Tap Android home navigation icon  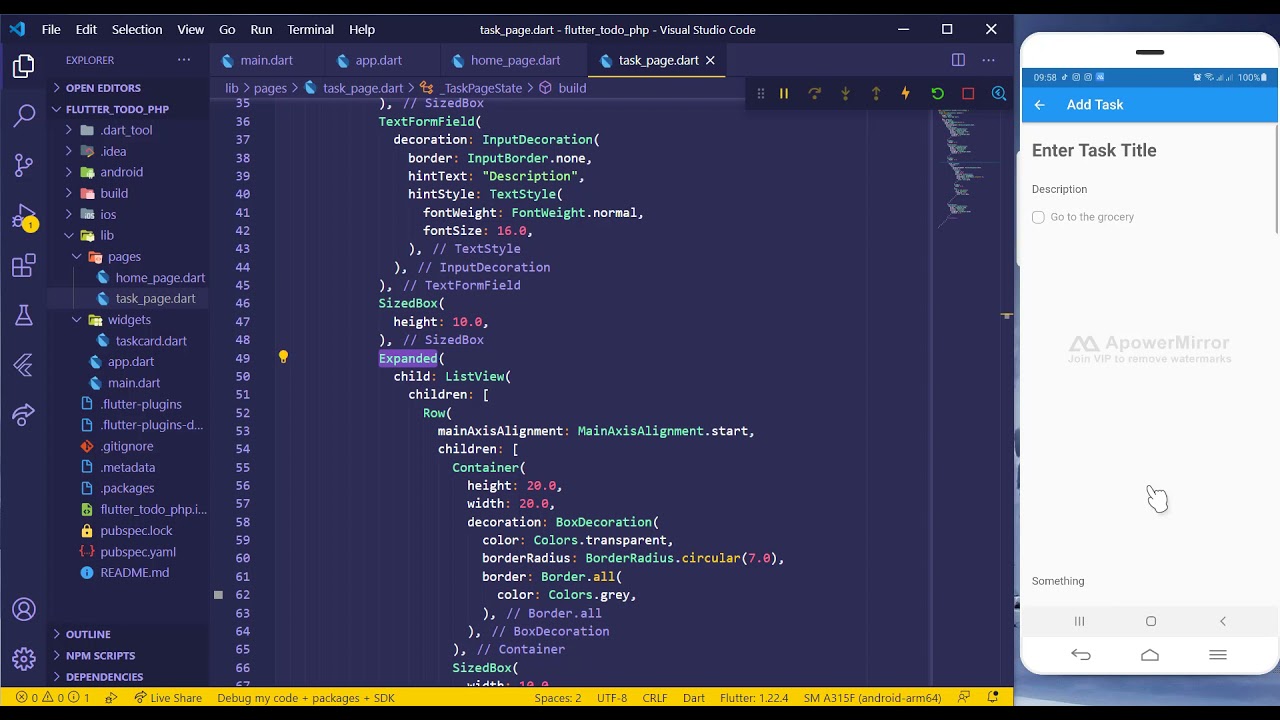[x=1151, y=621]
